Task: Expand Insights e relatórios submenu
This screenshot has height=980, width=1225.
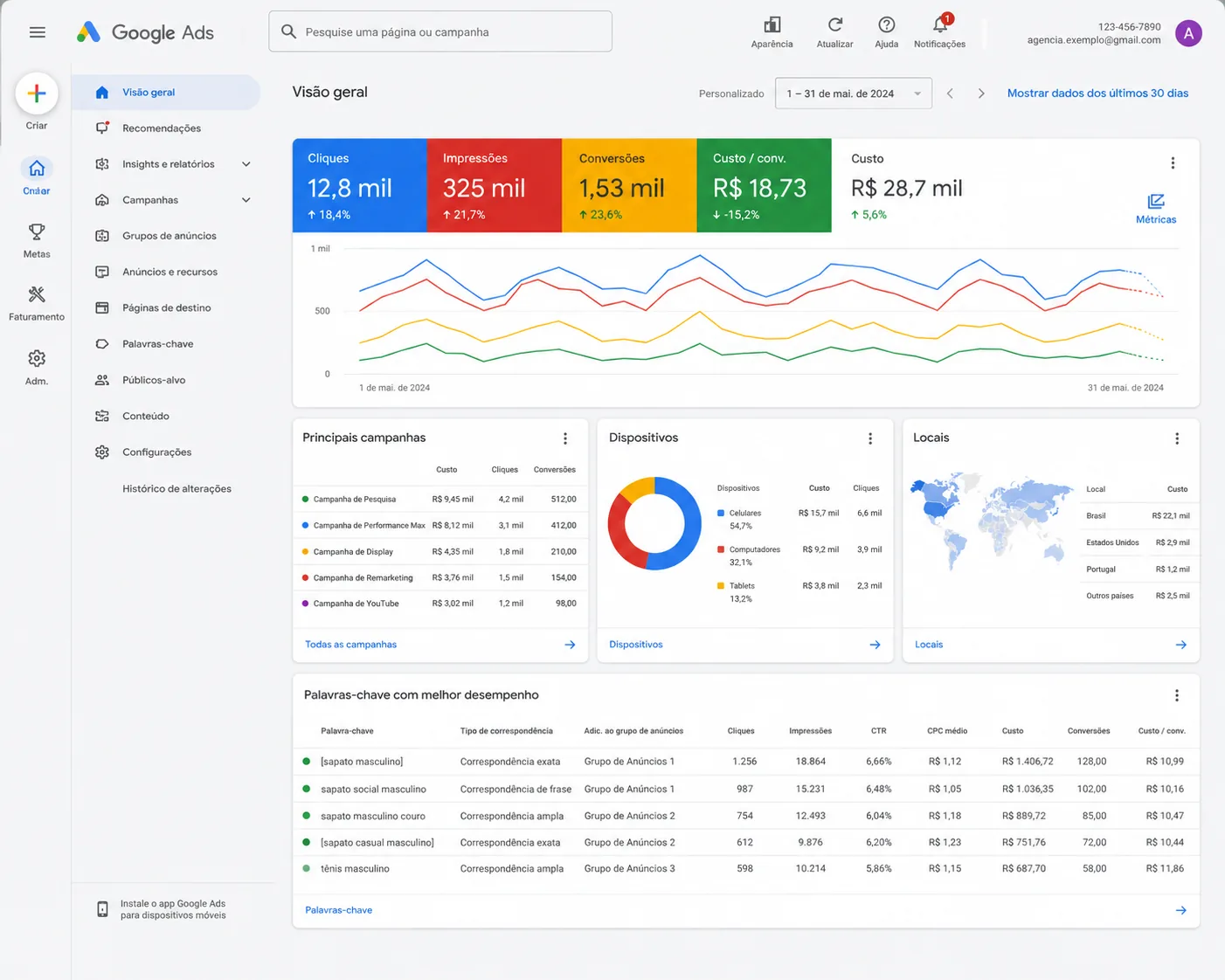Action: (246, 164)
